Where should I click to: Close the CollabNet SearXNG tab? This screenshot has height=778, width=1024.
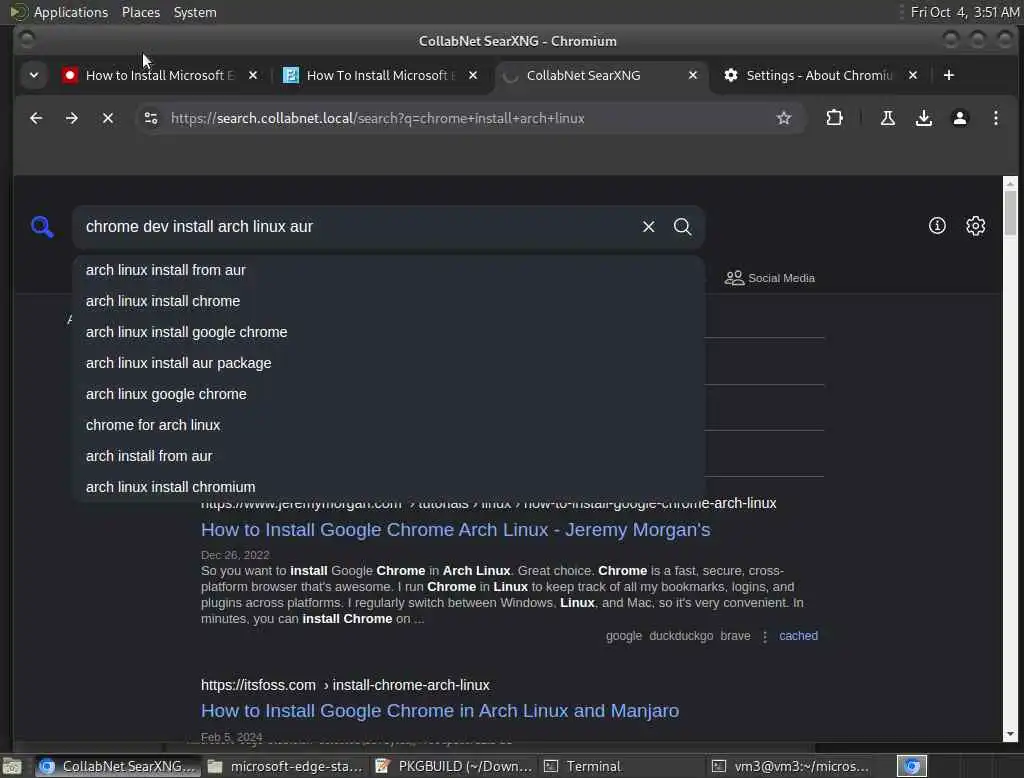(x=693, y=75)
